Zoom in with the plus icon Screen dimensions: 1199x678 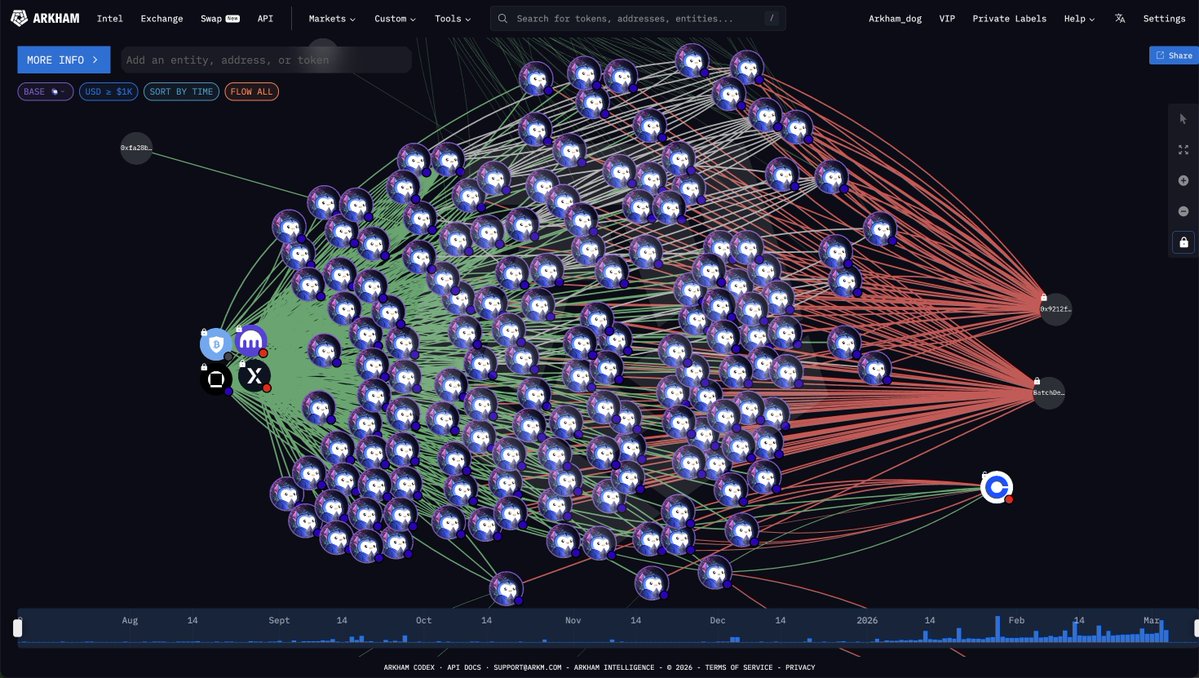[x=1183, y=180]
